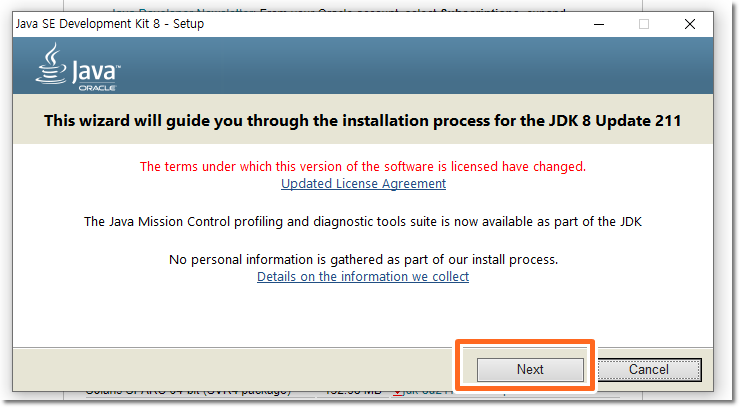Screen dimensions: 740x408
Task: Click the wizard heading about JDK 8 Update 211
Action: 362,121
